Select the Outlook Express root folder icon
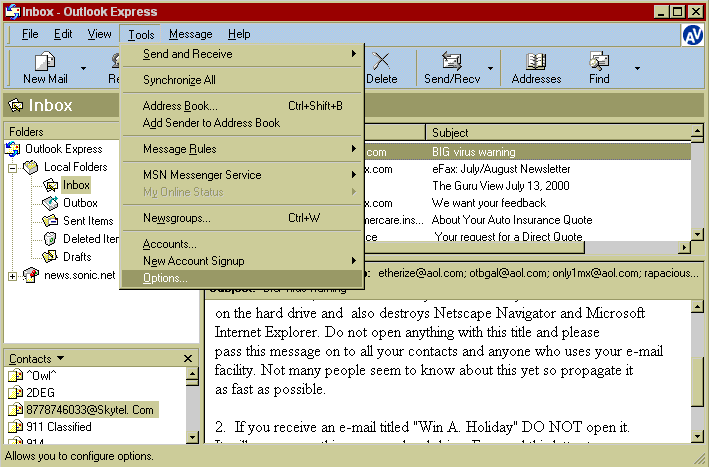Viewport: 709px width, 467px height. pos(13,149)
